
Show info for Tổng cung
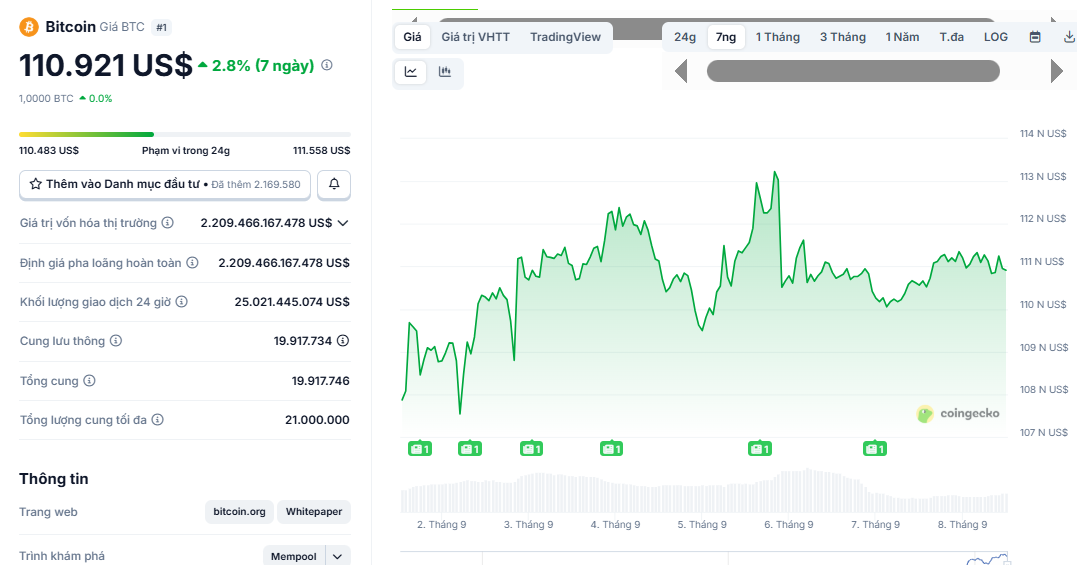[x=90, y=380]
